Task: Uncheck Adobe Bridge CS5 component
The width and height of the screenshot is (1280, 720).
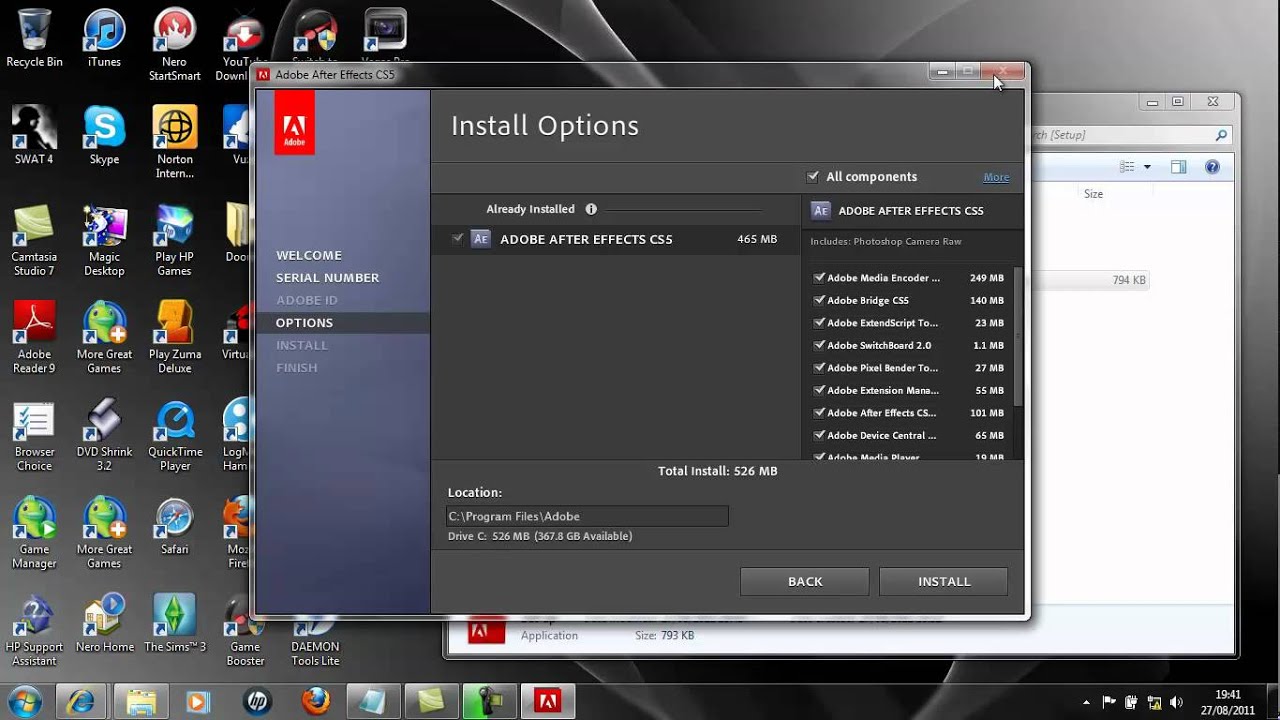Action: click(x=819, y=300)
